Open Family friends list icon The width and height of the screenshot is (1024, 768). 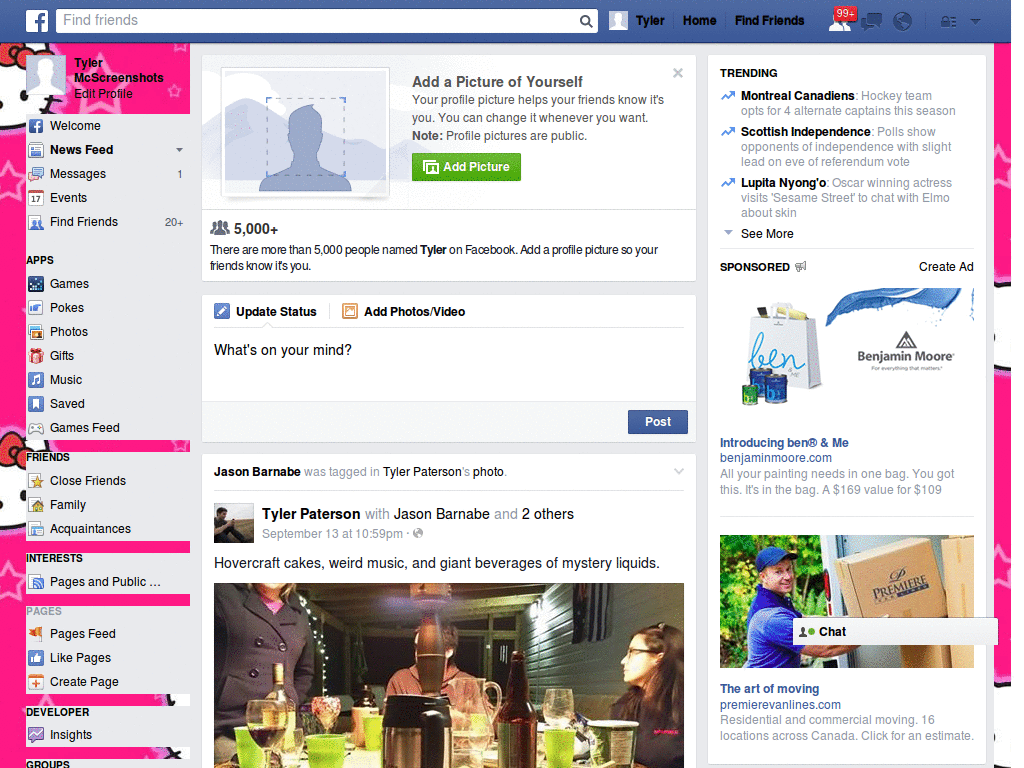click(36, 505)
